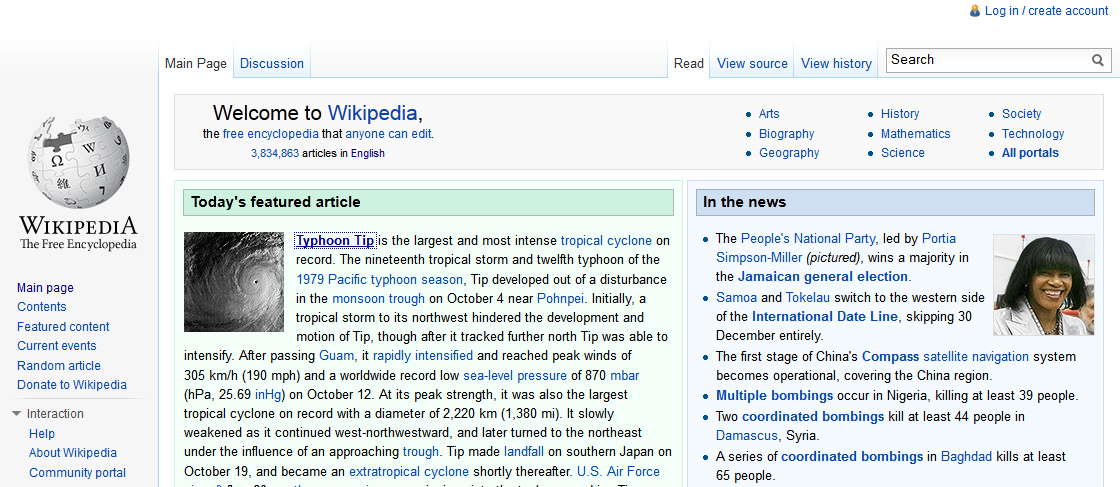Open the Typhoon Tip satellite thumbnail
The width and height of the screenshot is (1120, 487).
[234, 282]
